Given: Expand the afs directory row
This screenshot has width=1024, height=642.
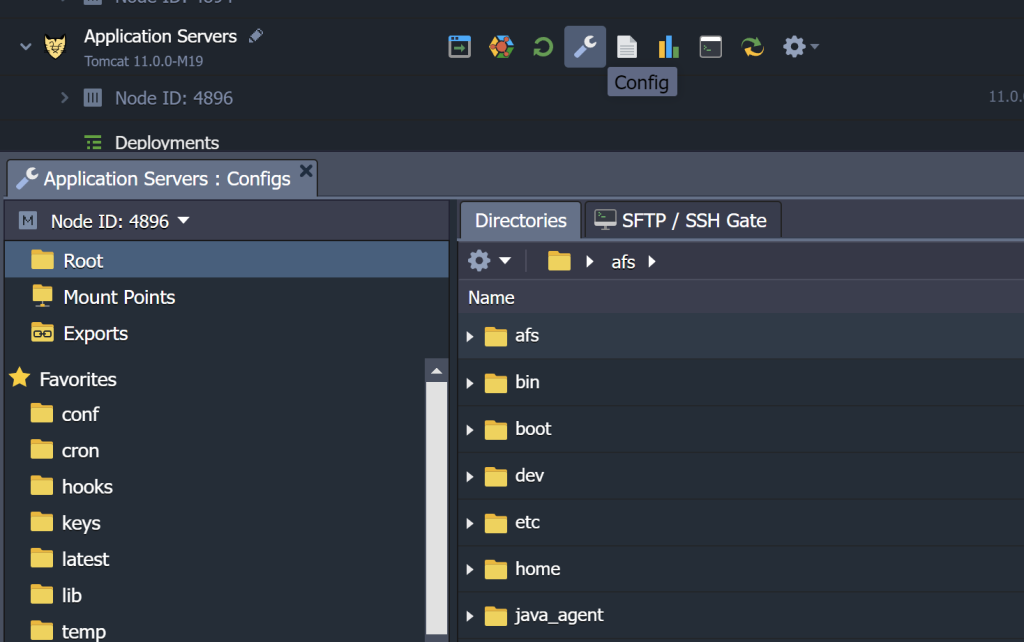Looking at the screenshot, I should coord(470,336).
